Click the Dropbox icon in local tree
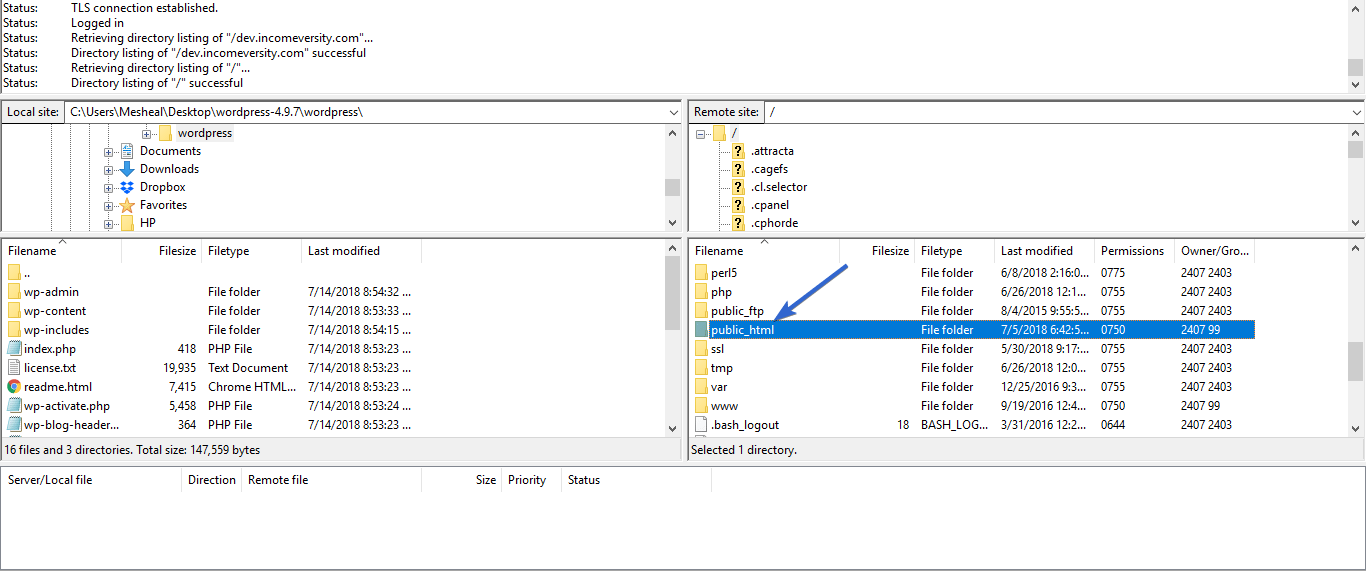The width and height of the screenshot is (1366, 571). 127,187
